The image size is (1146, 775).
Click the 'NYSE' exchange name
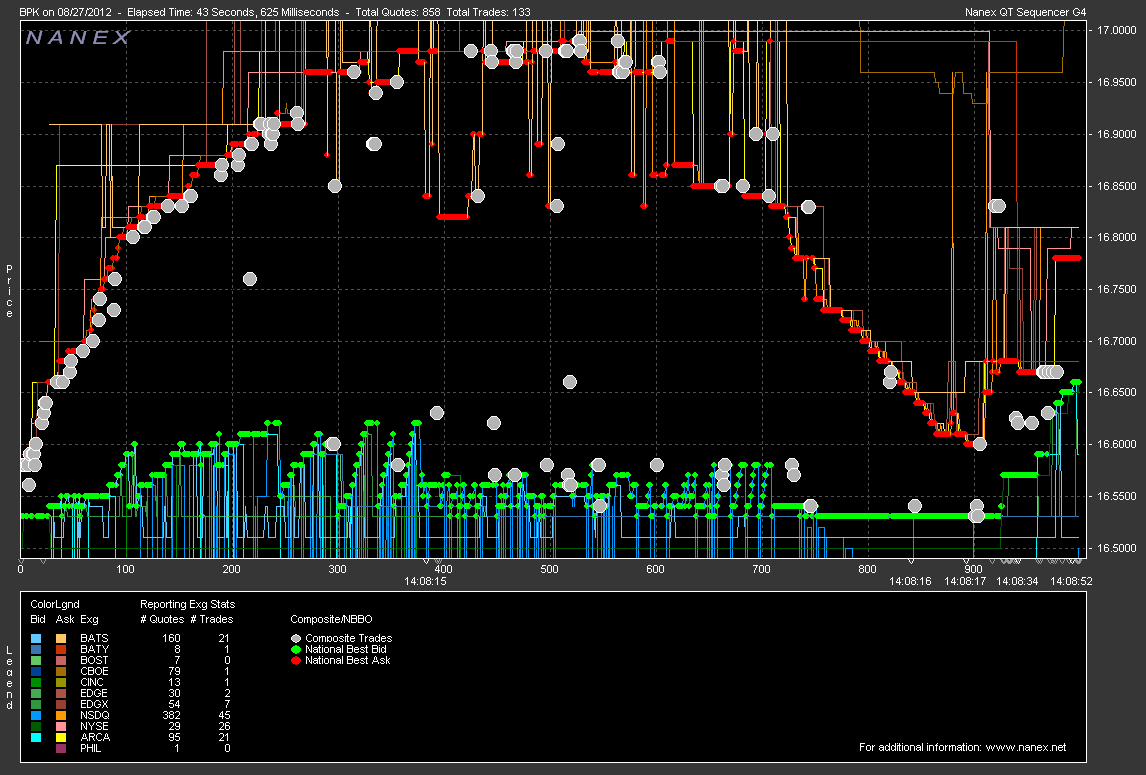pos(94,726)
